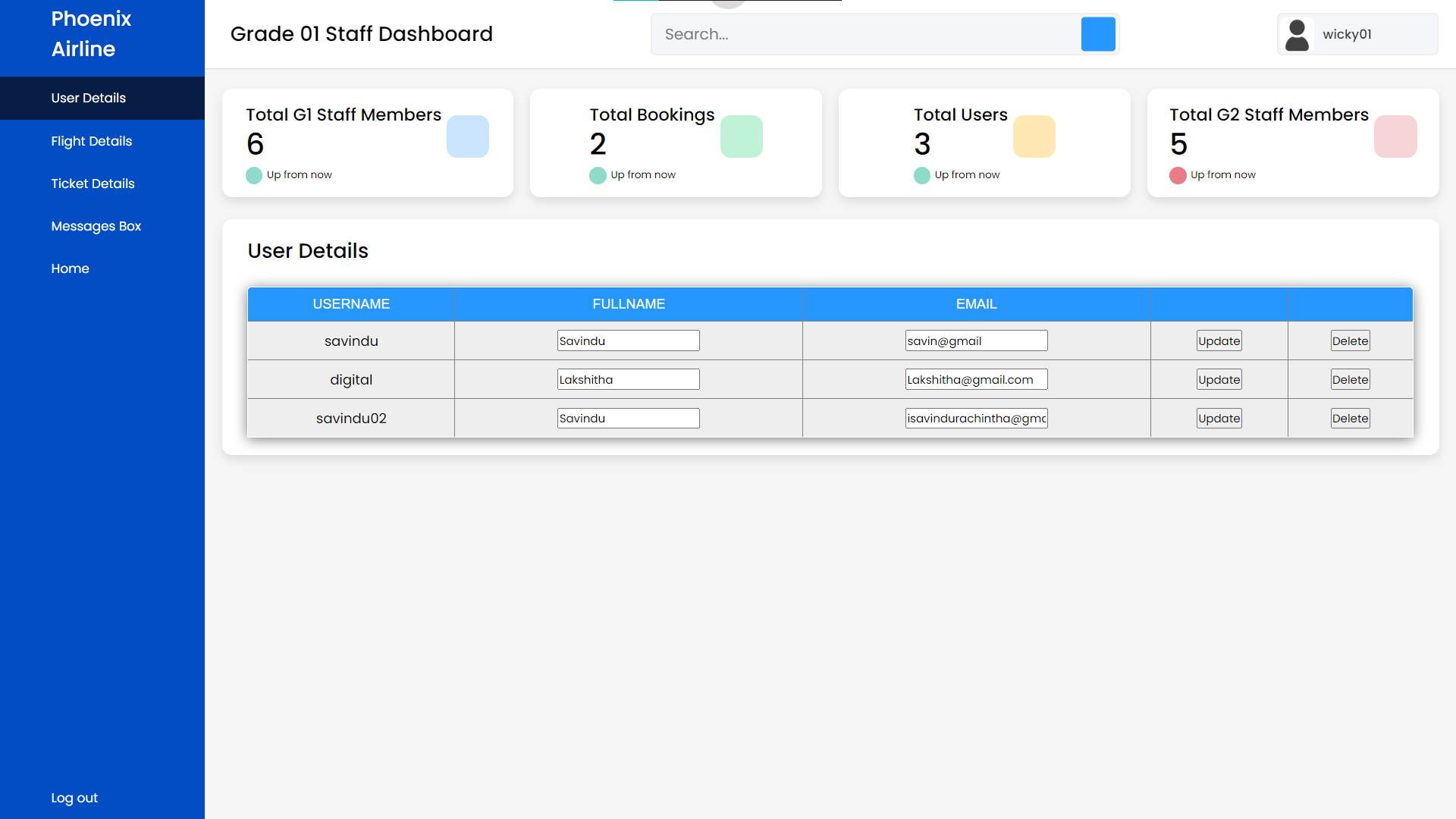Select User Details sidebar item
1456x819 pixels.
[x=88, y=98]
